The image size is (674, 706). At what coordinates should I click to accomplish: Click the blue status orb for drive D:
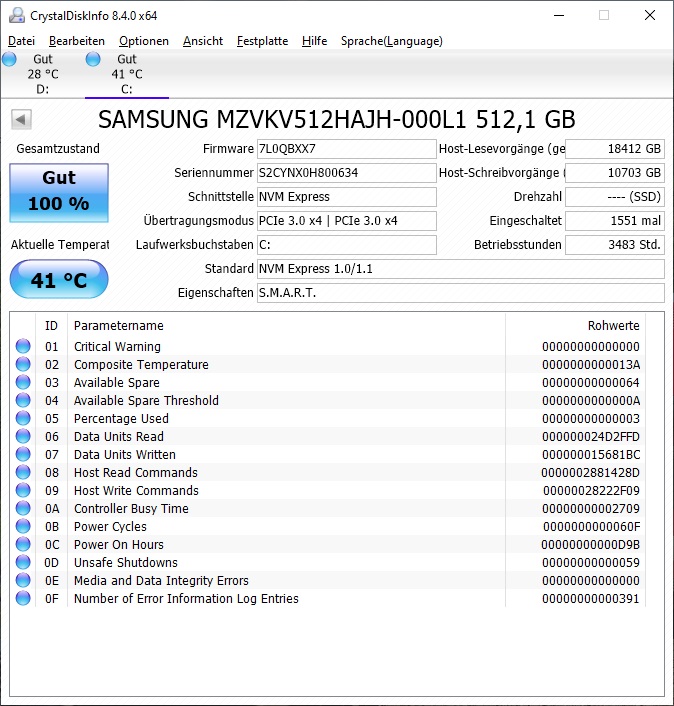9,59
